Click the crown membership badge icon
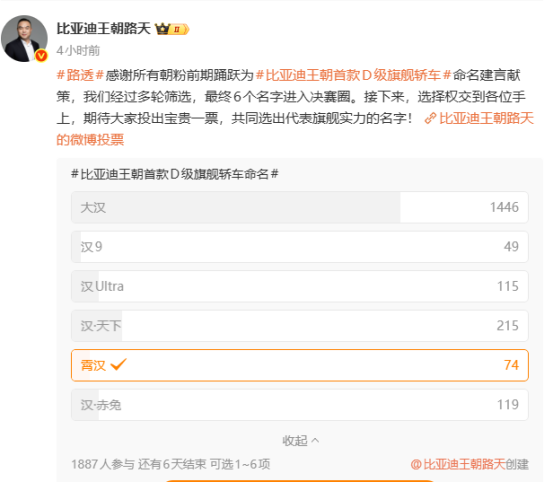This screenshot has height=483, width=554. (x=162, y=29)
